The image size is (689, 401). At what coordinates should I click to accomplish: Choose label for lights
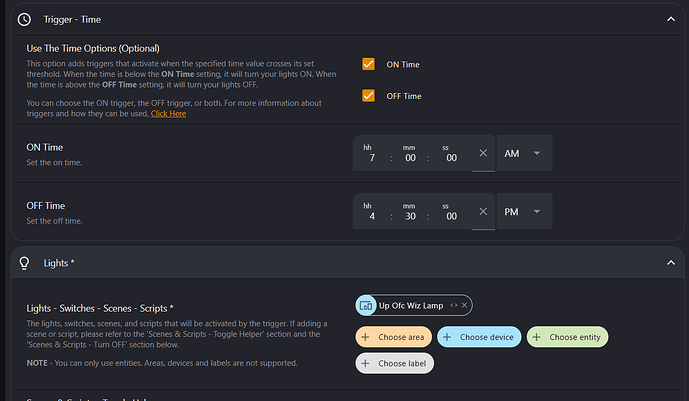pos(395,363)
